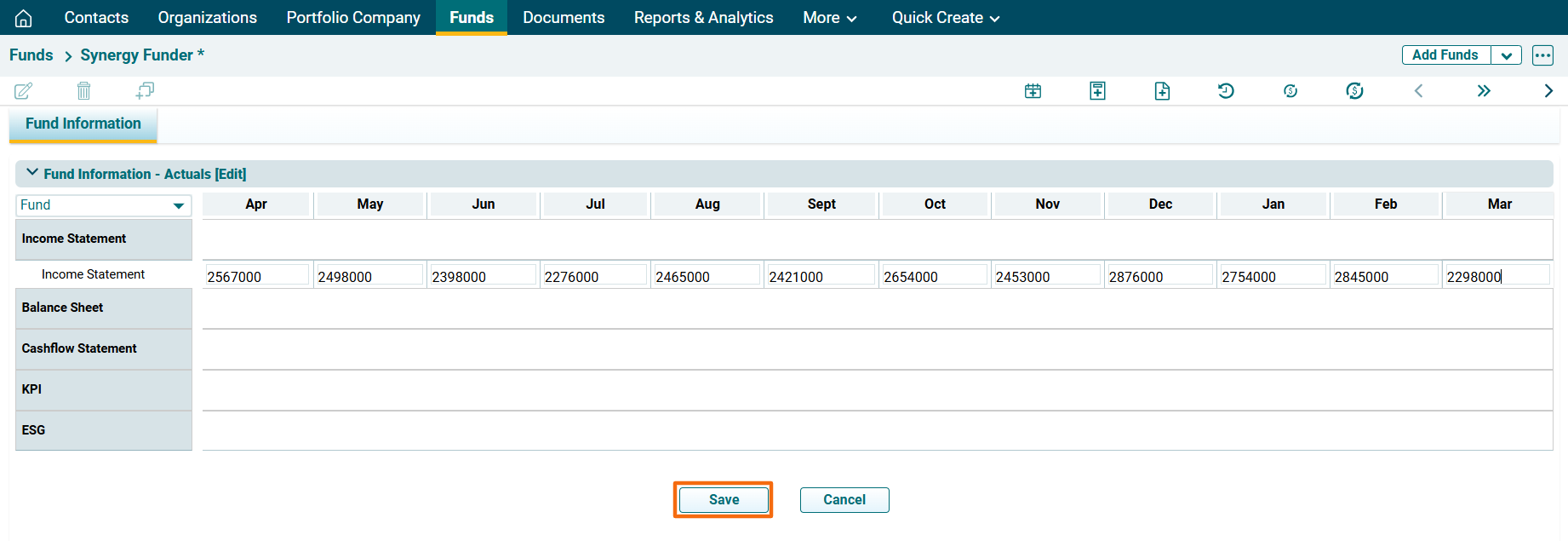Collapse the Fund Information - Actuals section
The height and width of the screenshot is (541, 1568).
[32, 173]
